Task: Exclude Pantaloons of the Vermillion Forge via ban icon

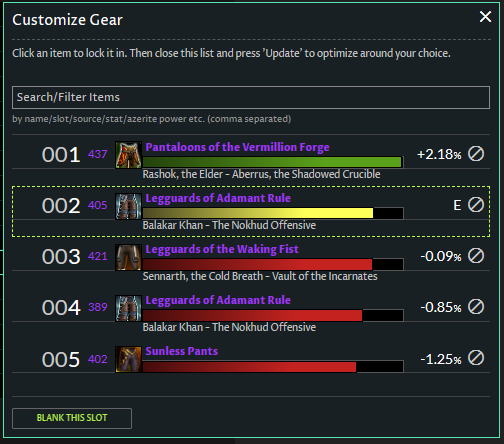Action: (x=476, y=154)
